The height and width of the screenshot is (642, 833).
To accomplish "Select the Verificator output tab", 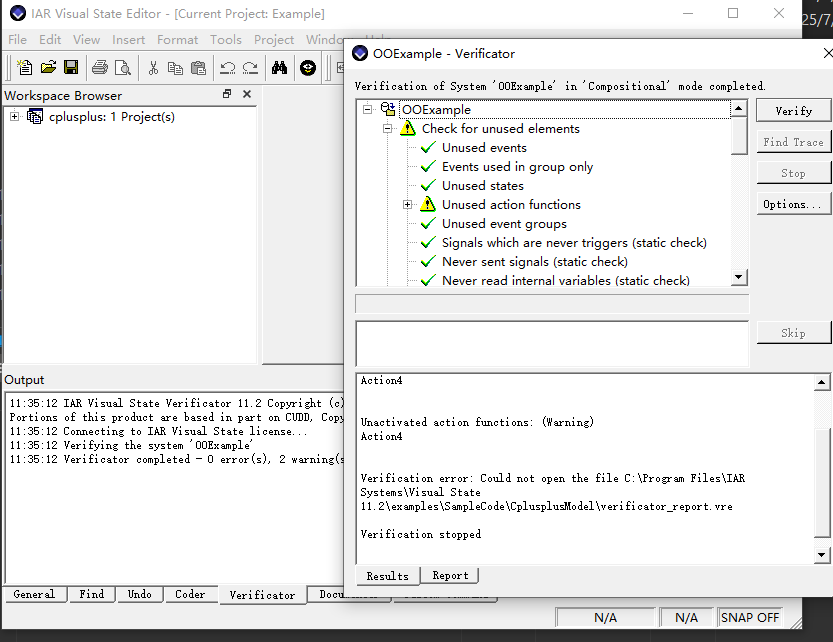I will click(x=262, y=595).
